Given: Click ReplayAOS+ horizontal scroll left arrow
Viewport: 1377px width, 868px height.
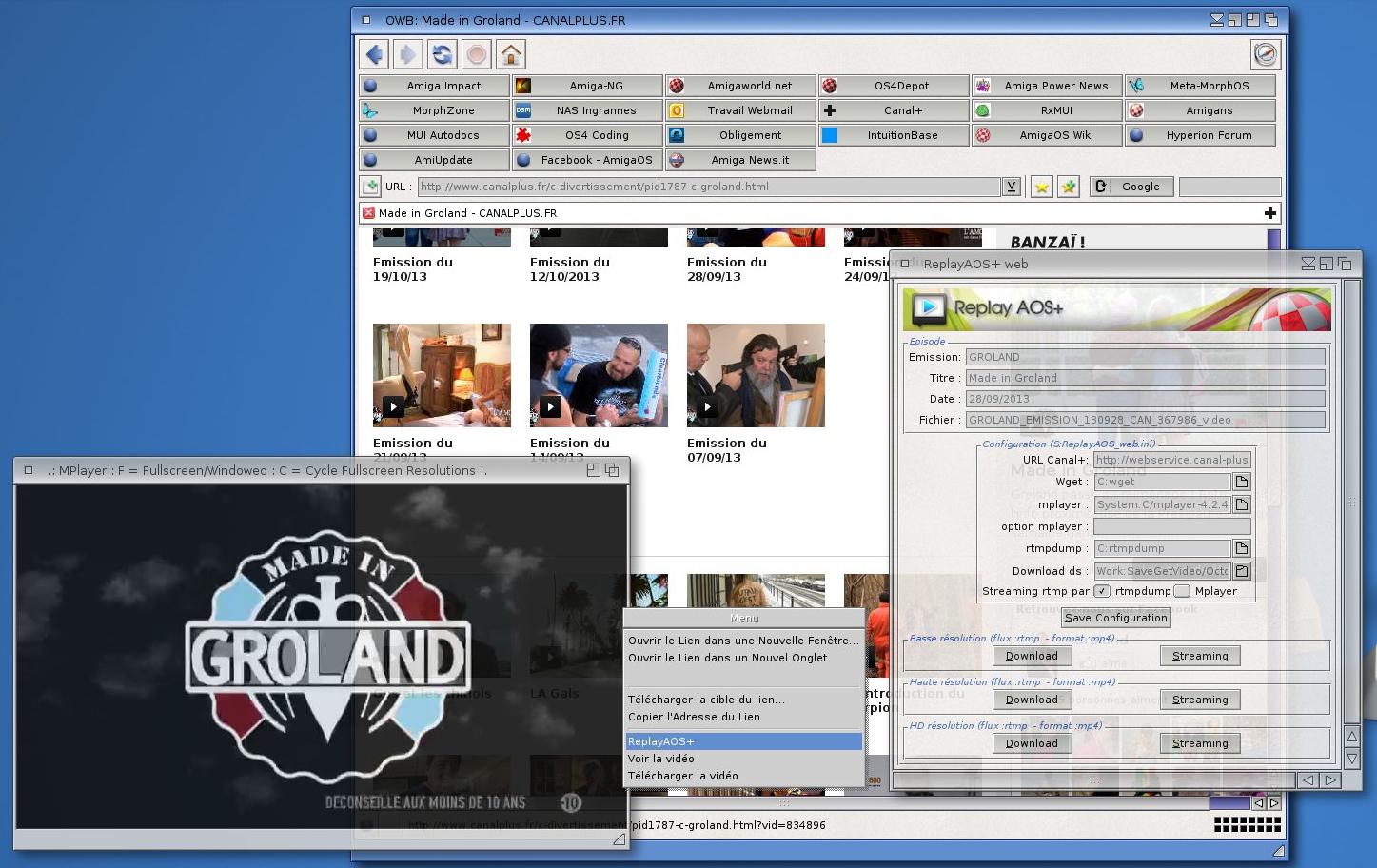Looking at the screenshot, I should tap(1308, 780).
